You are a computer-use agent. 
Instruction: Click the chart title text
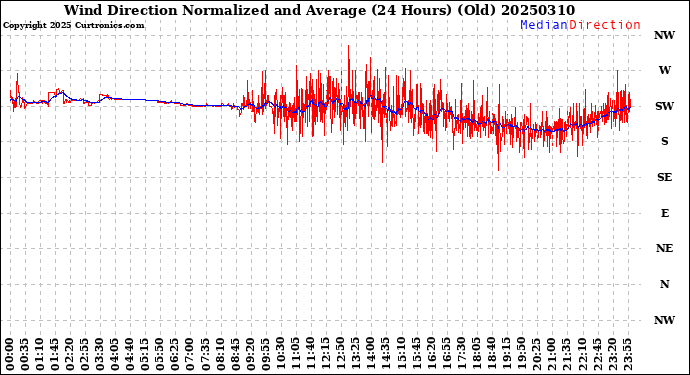319,10
